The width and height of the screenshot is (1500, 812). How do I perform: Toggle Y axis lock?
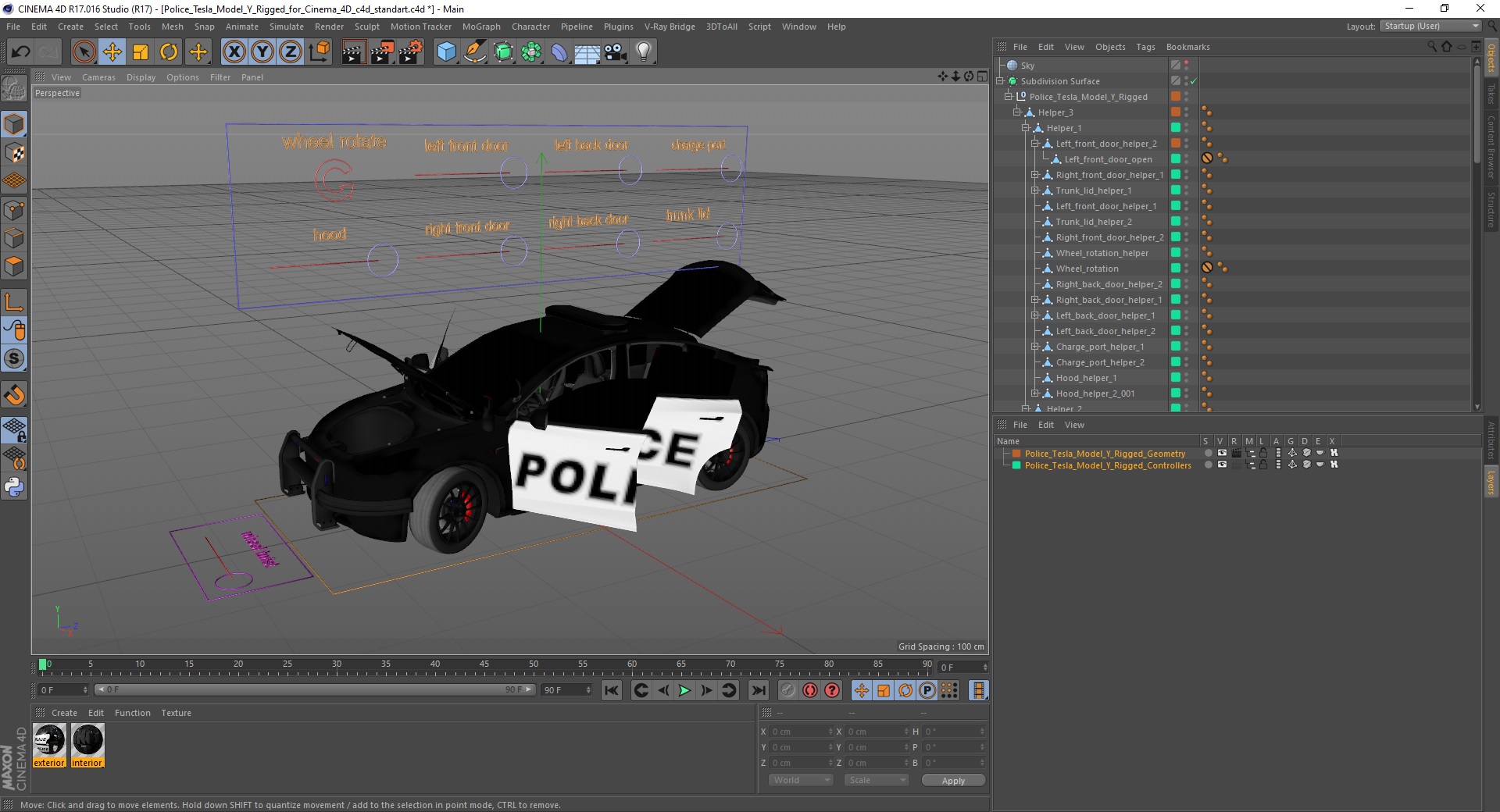coord(262,52)
